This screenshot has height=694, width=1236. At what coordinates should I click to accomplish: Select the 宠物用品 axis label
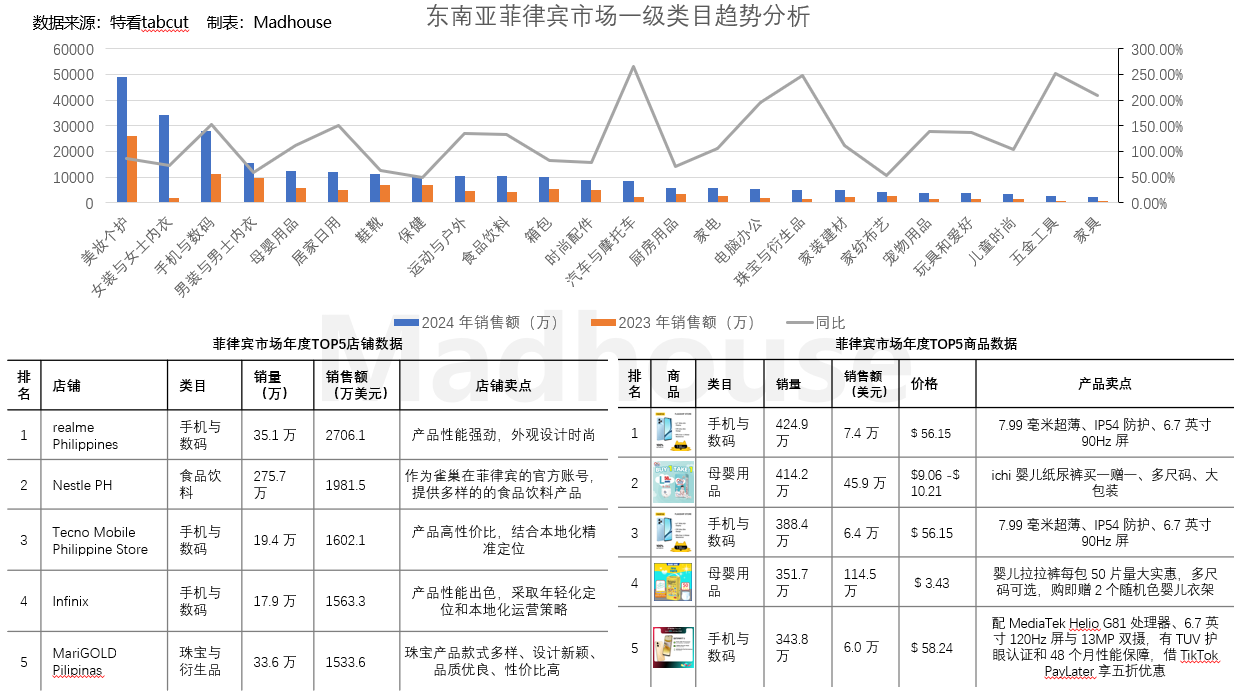click(x=905, y=239)
